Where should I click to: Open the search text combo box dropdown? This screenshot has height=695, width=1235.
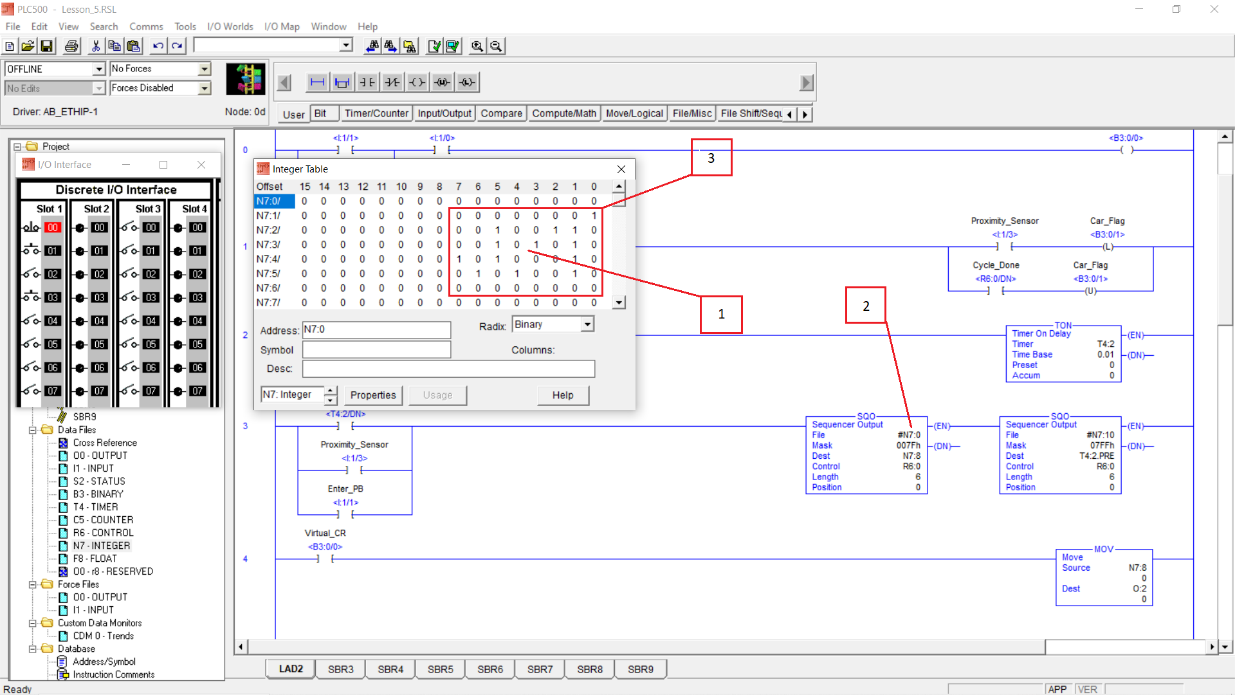346,45
